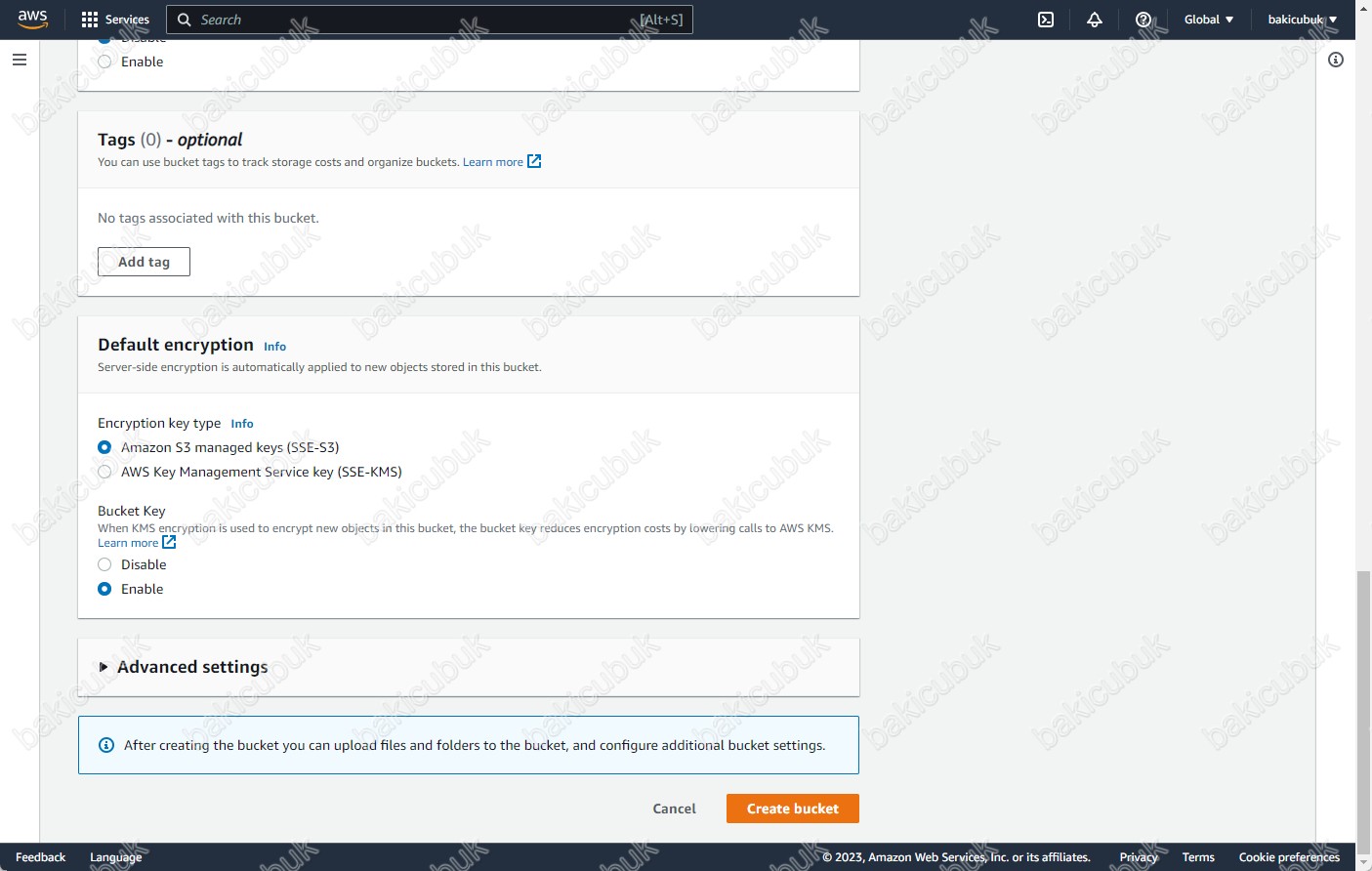Click external link icon beside Tags Learn more
Screen dimensions: 1372x871
pyautogui.click(x=534, y=161)
